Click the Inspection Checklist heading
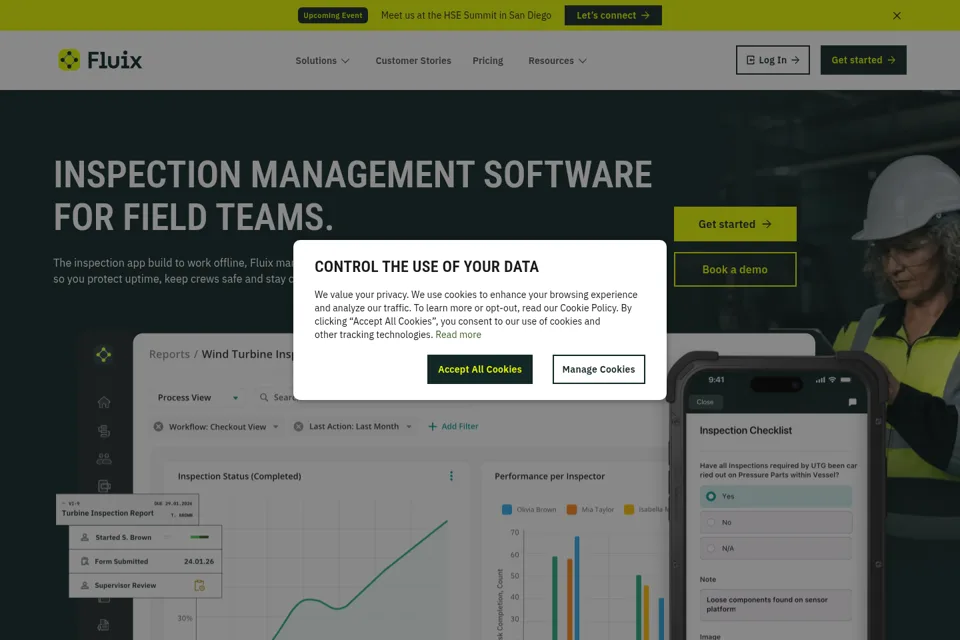Image resolution: width=960 pixels, height=640 pixels. [745, 431]
